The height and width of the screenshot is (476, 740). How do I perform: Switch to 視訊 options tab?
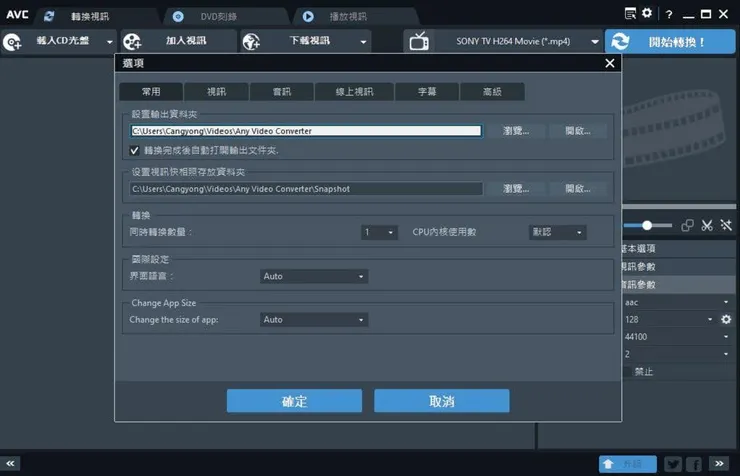click(217, 92)
